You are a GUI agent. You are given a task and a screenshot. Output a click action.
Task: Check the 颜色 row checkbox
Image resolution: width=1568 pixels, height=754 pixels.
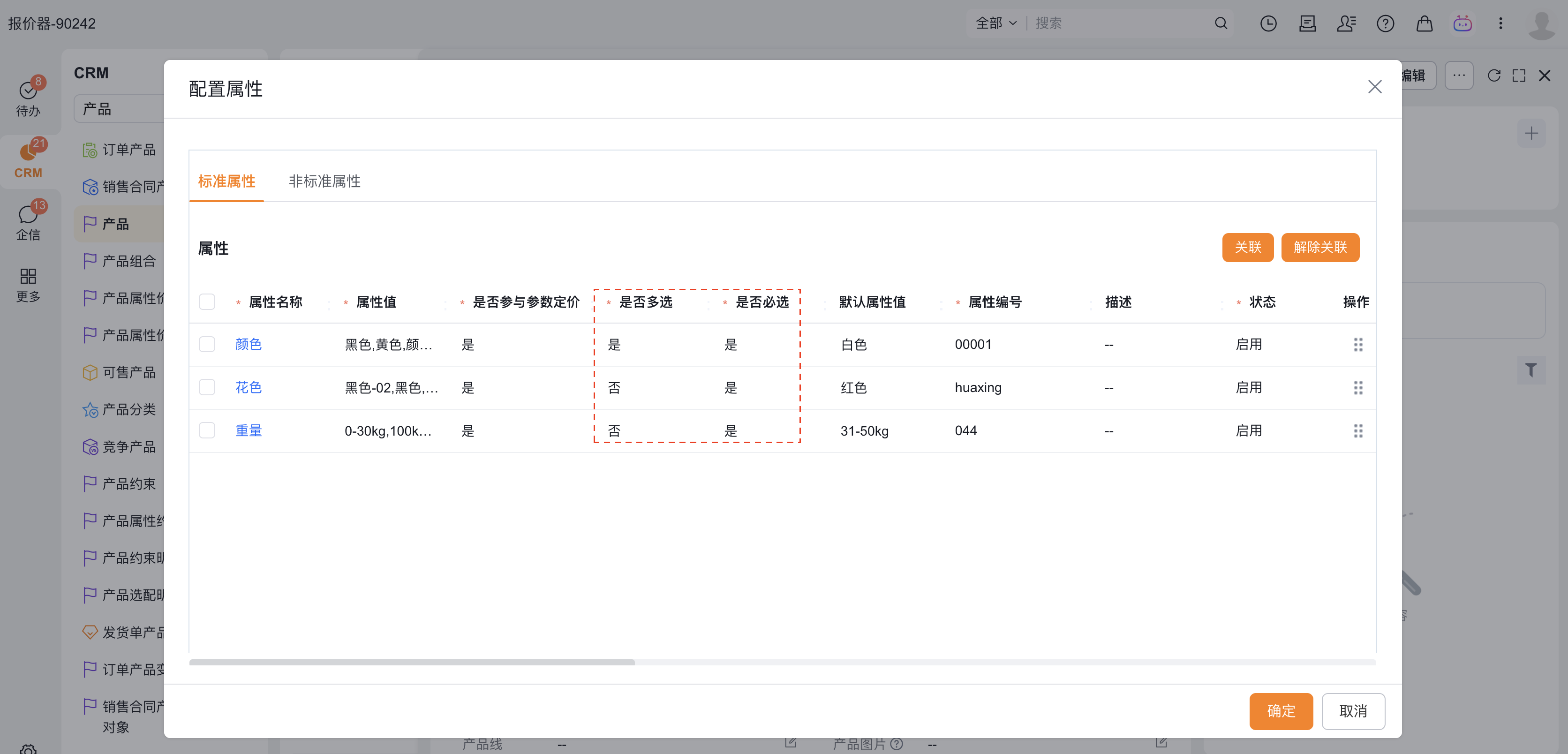207,345
